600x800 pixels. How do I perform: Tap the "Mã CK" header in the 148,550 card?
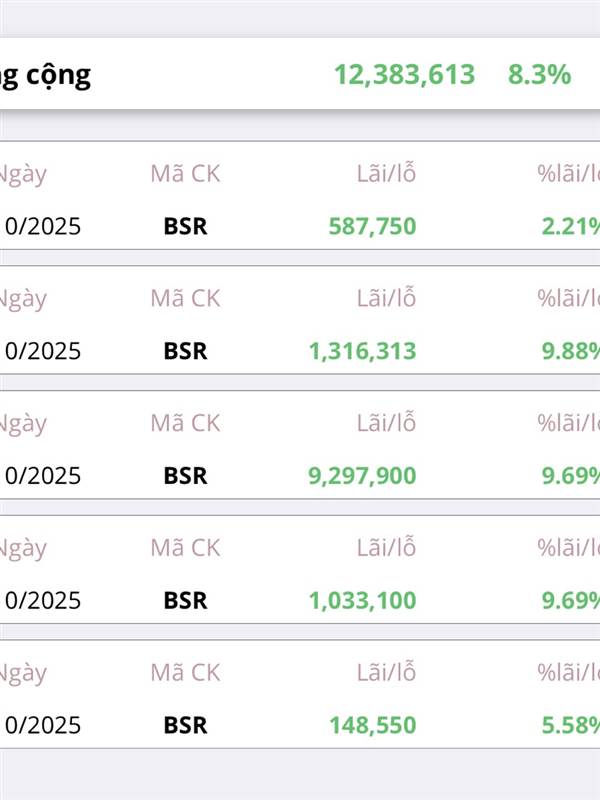[185, 672]
